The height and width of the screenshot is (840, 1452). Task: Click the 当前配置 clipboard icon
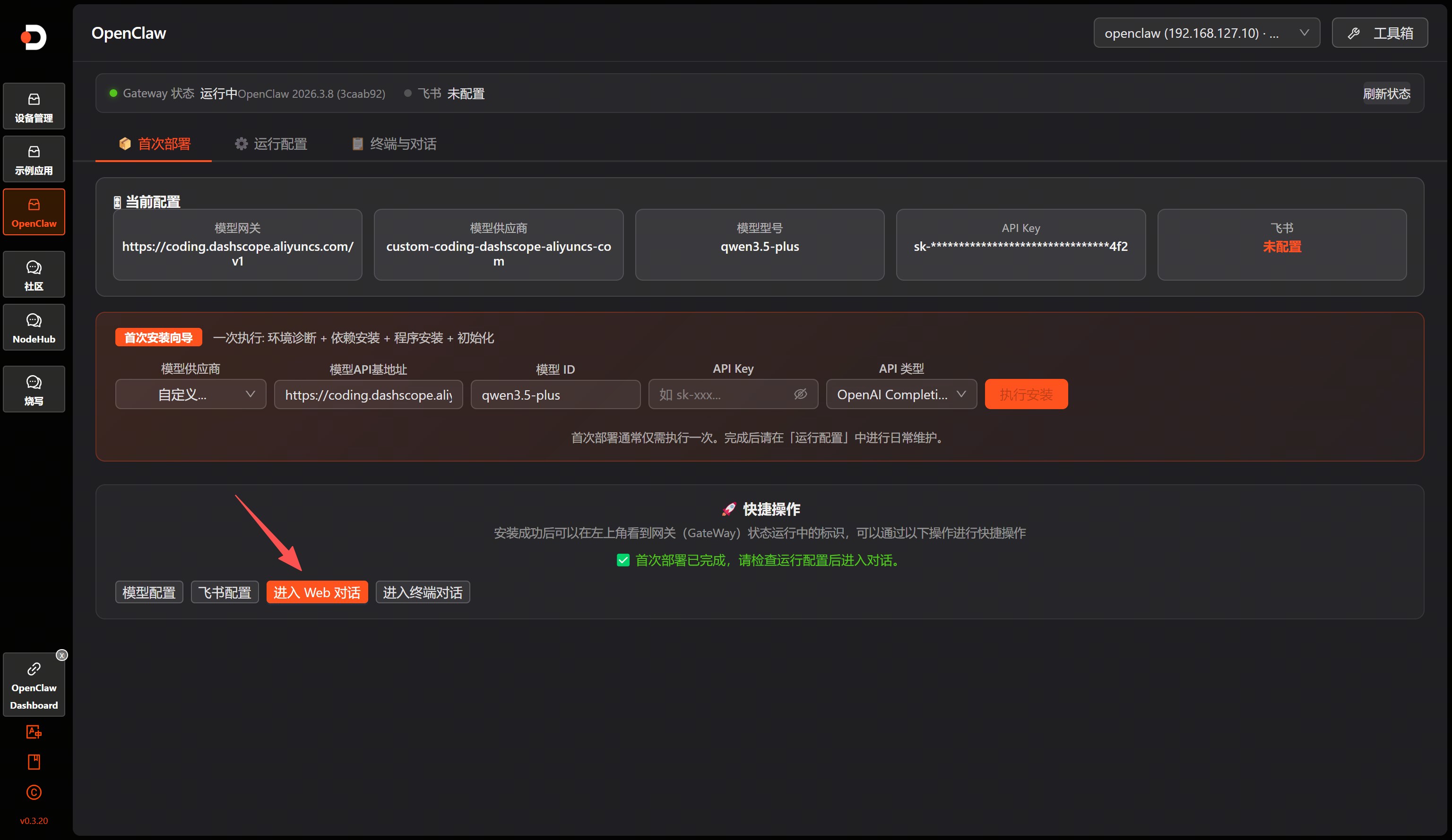[117, 202]
